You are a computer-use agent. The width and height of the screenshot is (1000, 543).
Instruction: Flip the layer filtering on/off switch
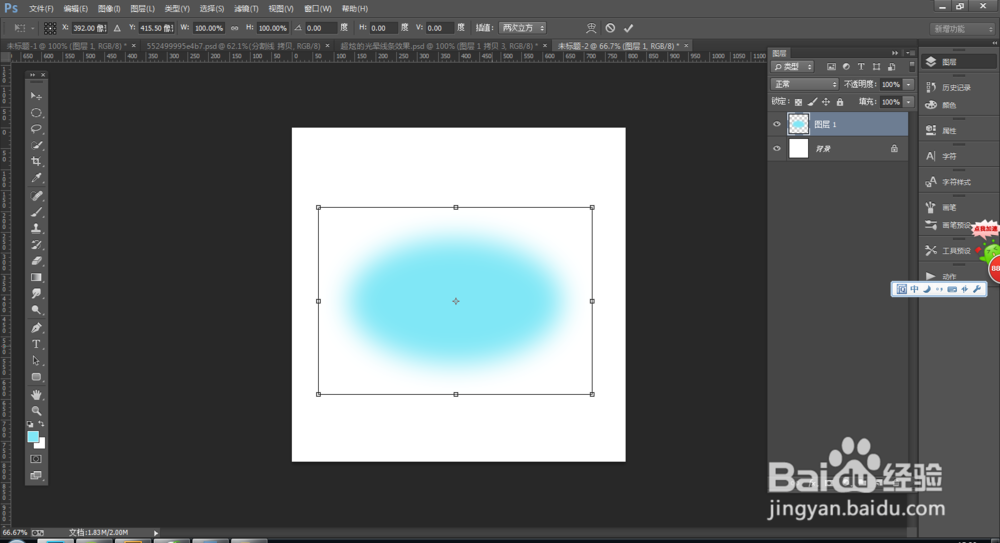[912, 66]
